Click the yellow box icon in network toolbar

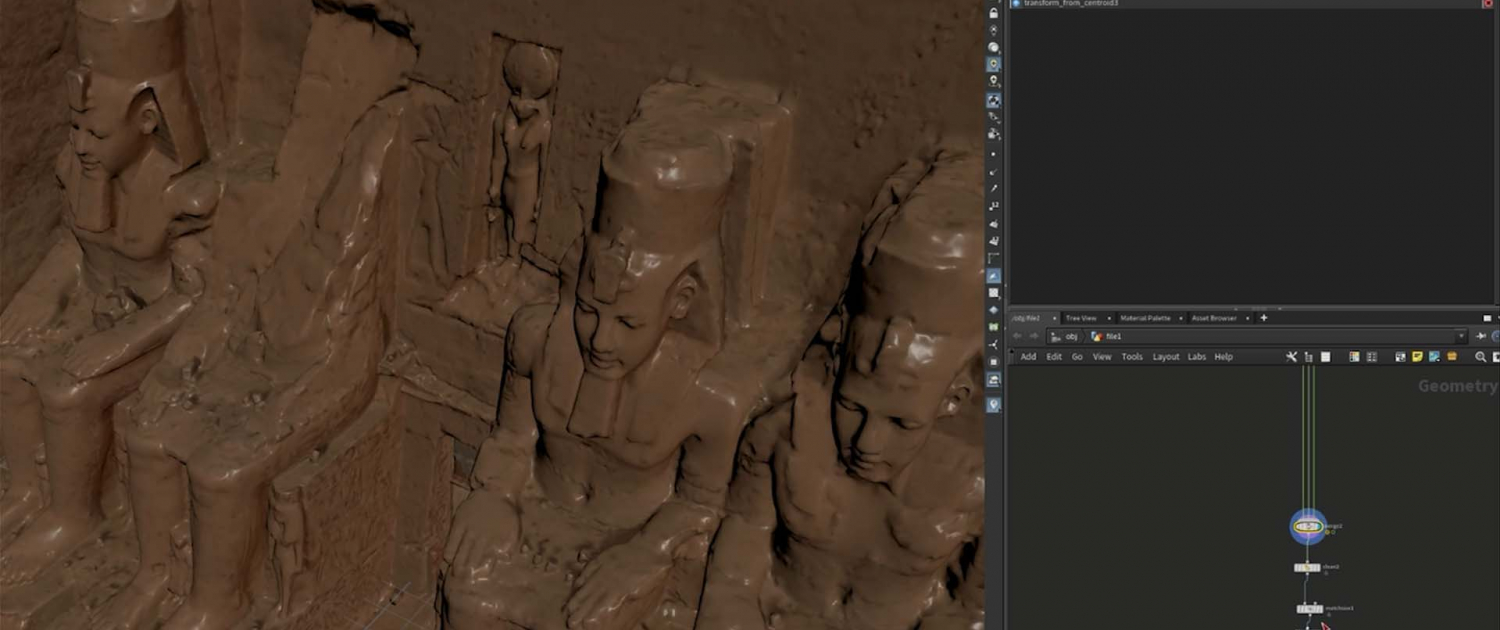[1451, 357]
